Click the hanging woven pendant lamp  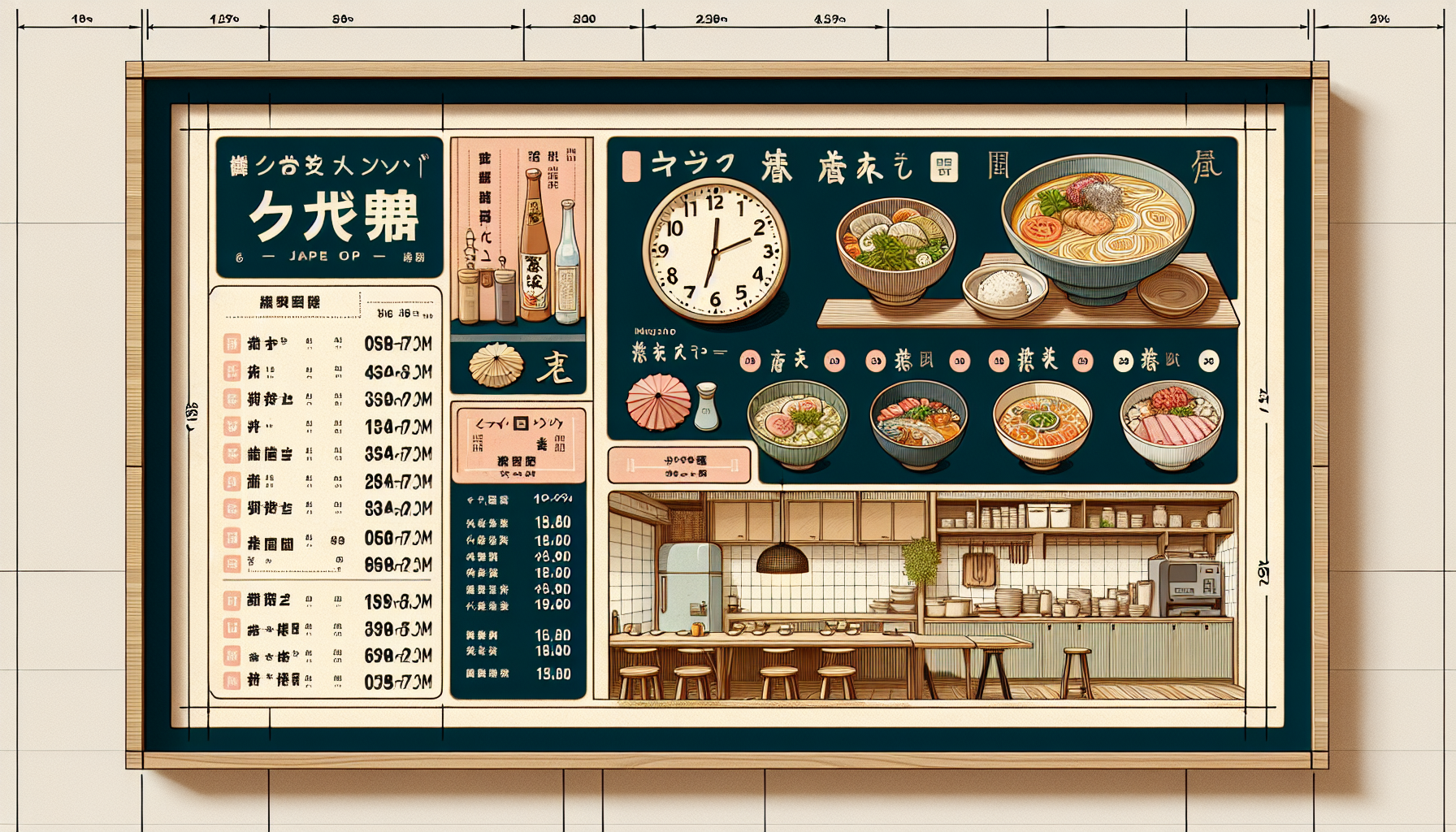[x=782, y=558]
